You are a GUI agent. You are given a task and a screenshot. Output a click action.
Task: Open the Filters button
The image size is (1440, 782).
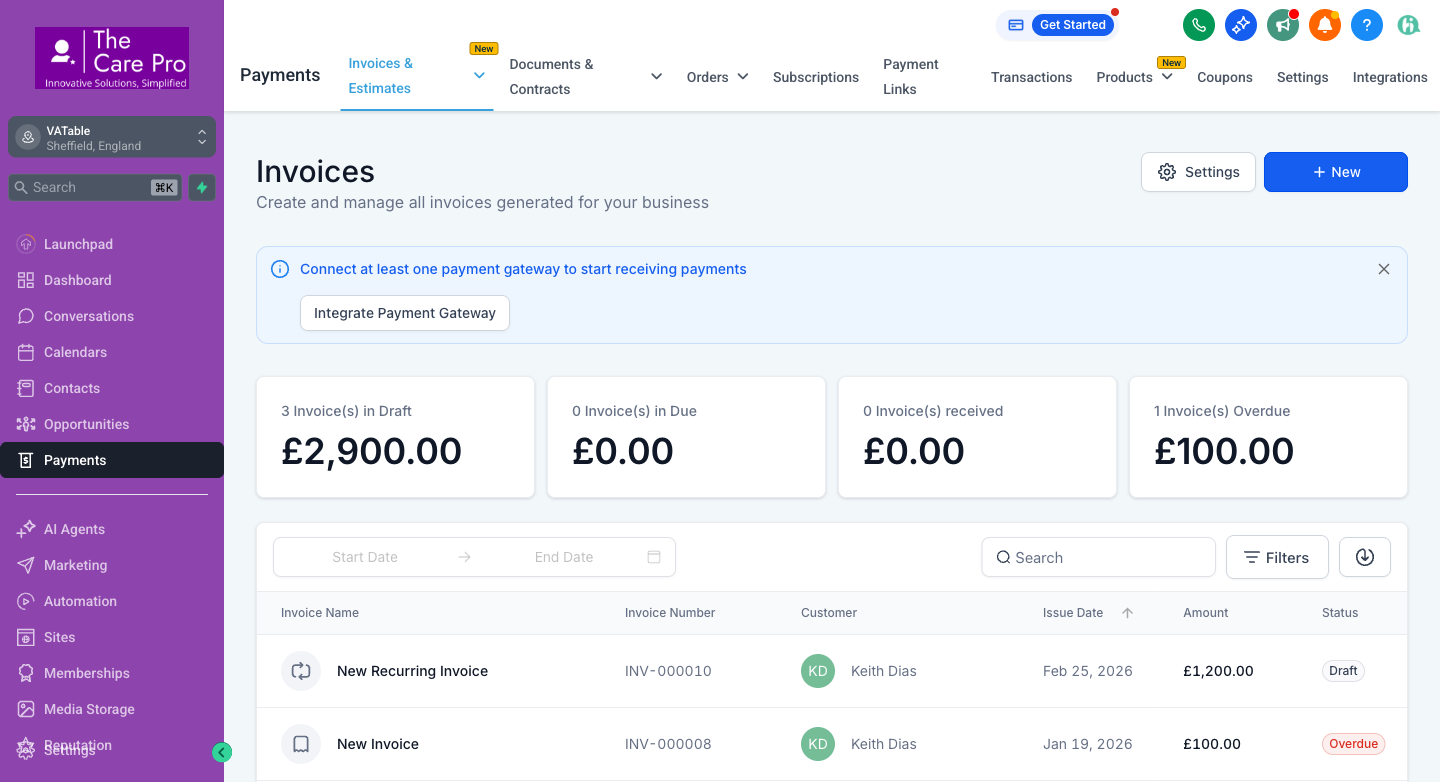coord(1276,557)
